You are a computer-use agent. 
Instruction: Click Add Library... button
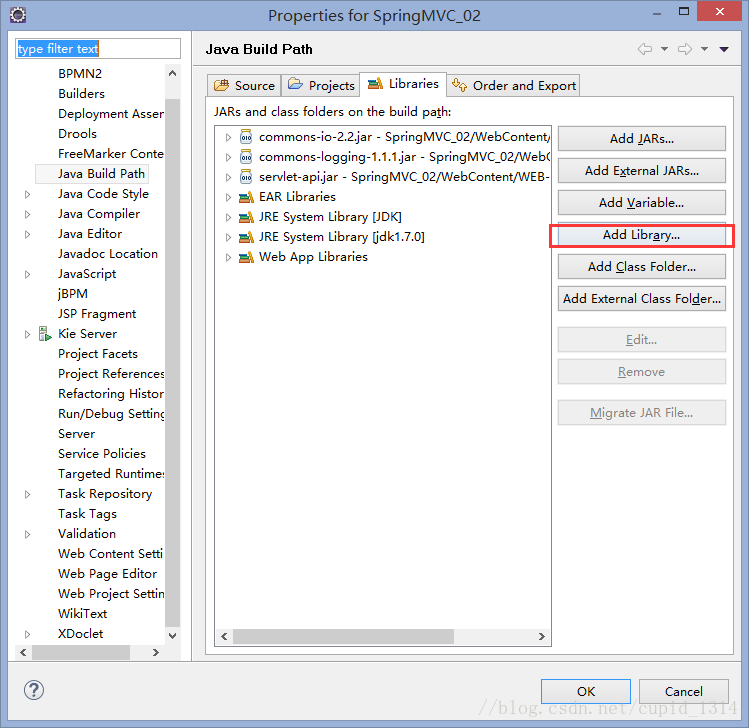(x=642, y=235)
